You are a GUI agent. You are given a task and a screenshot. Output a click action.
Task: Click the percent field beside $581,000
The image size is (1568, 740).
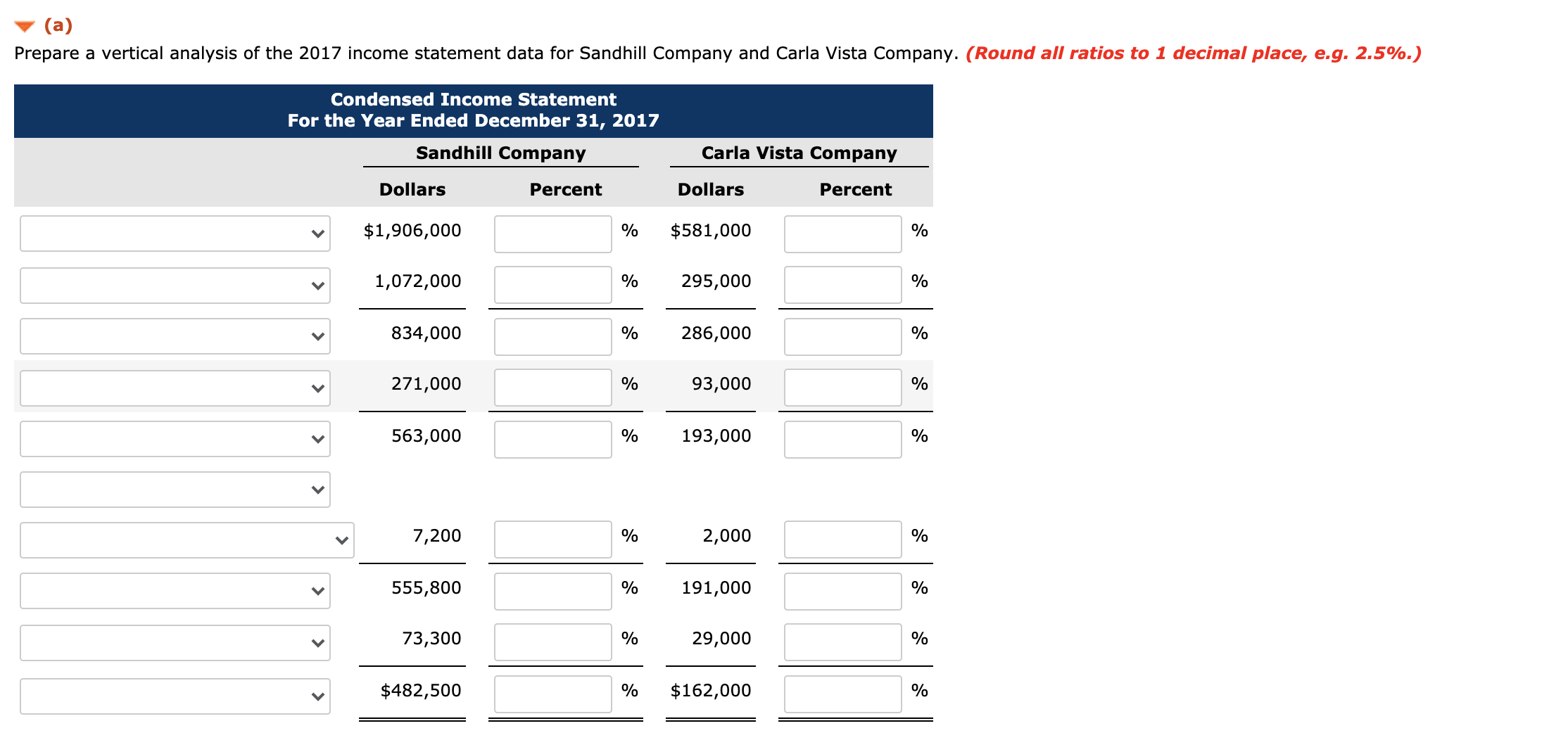[x=842, y=233]
